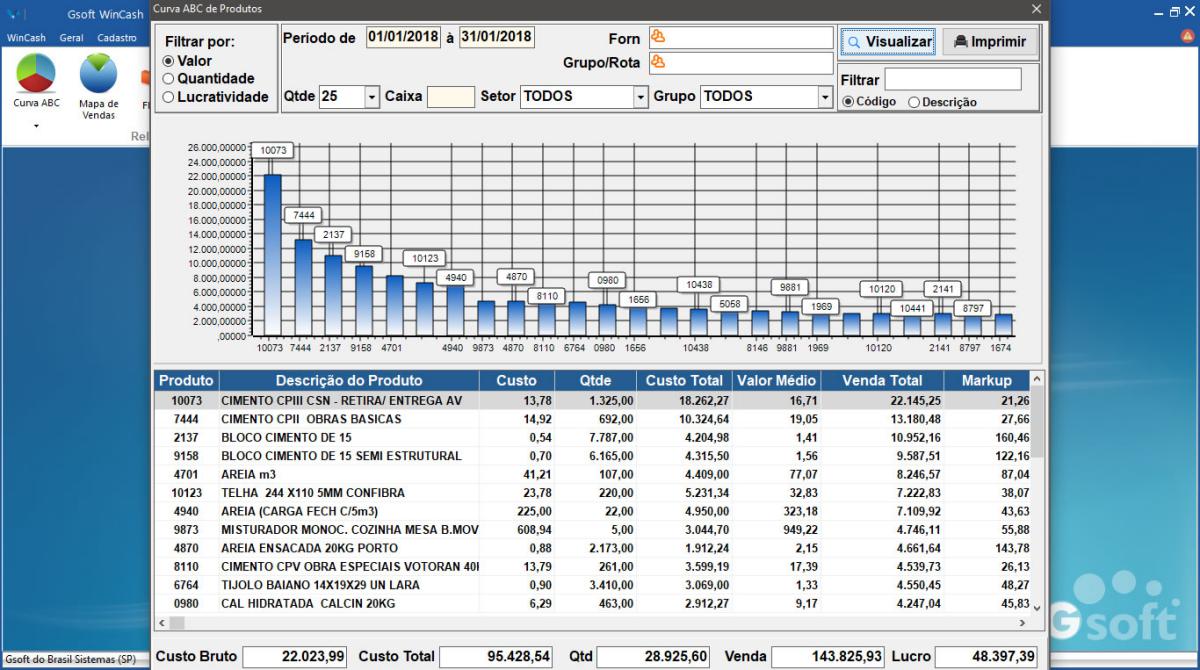Sort by the Venda Total column header
The image size is (1200, 670).
883,381
